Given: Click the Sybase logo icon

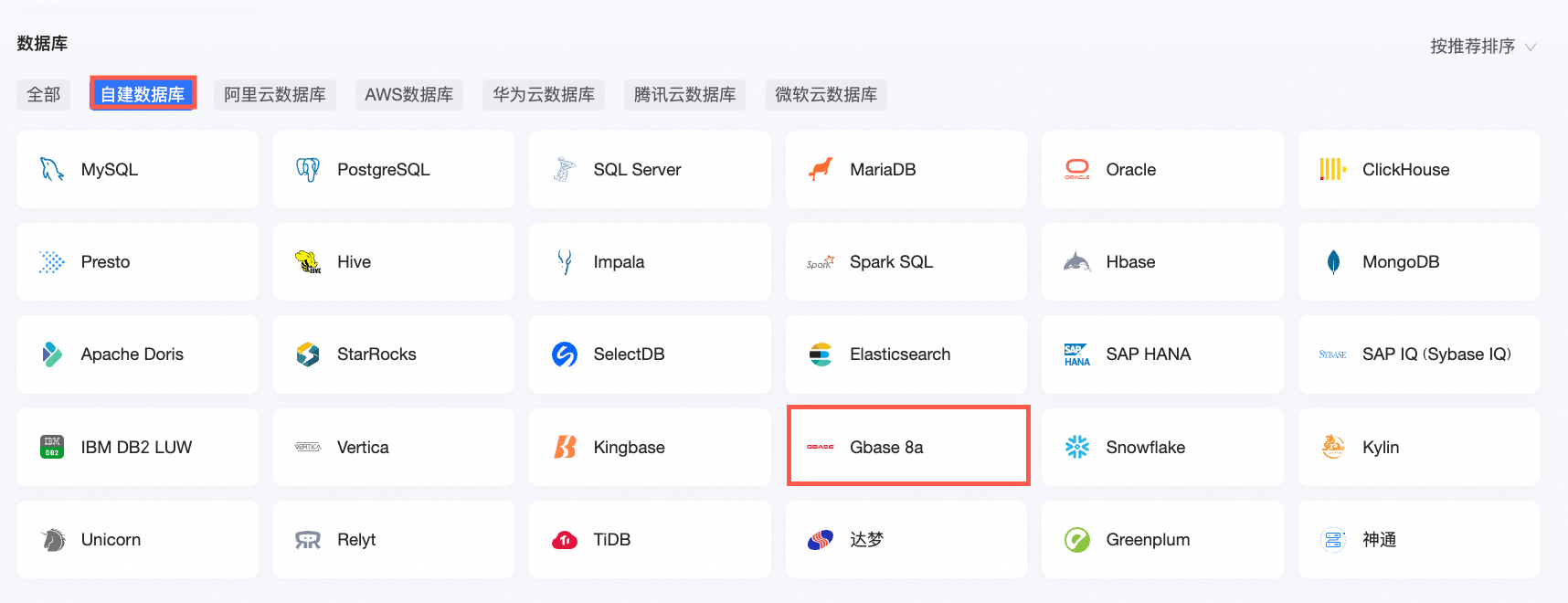Looking at the screenshot, I should point(1333,354).
